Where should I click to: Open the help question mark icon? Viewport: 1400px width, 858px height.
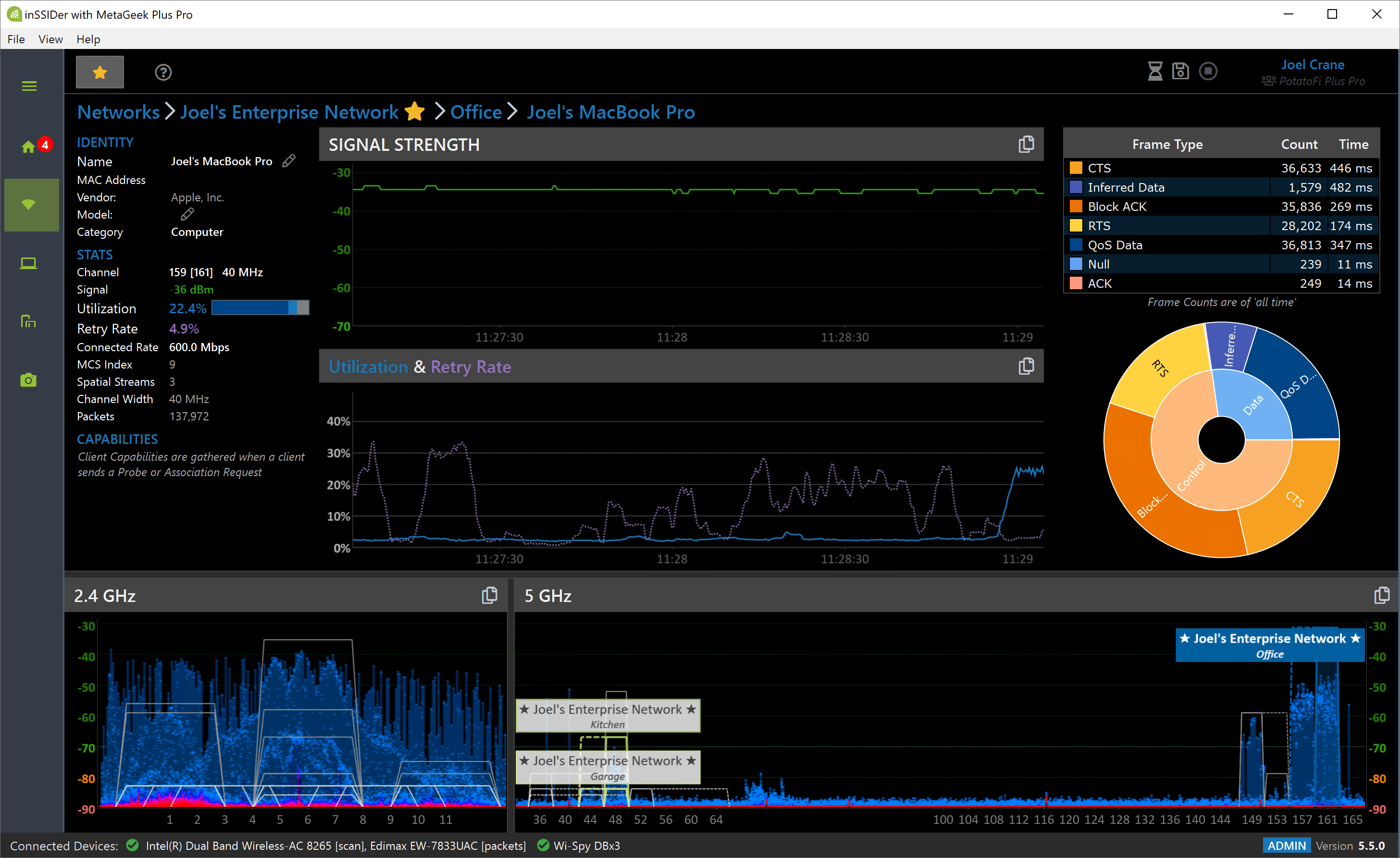coord(163,72)
